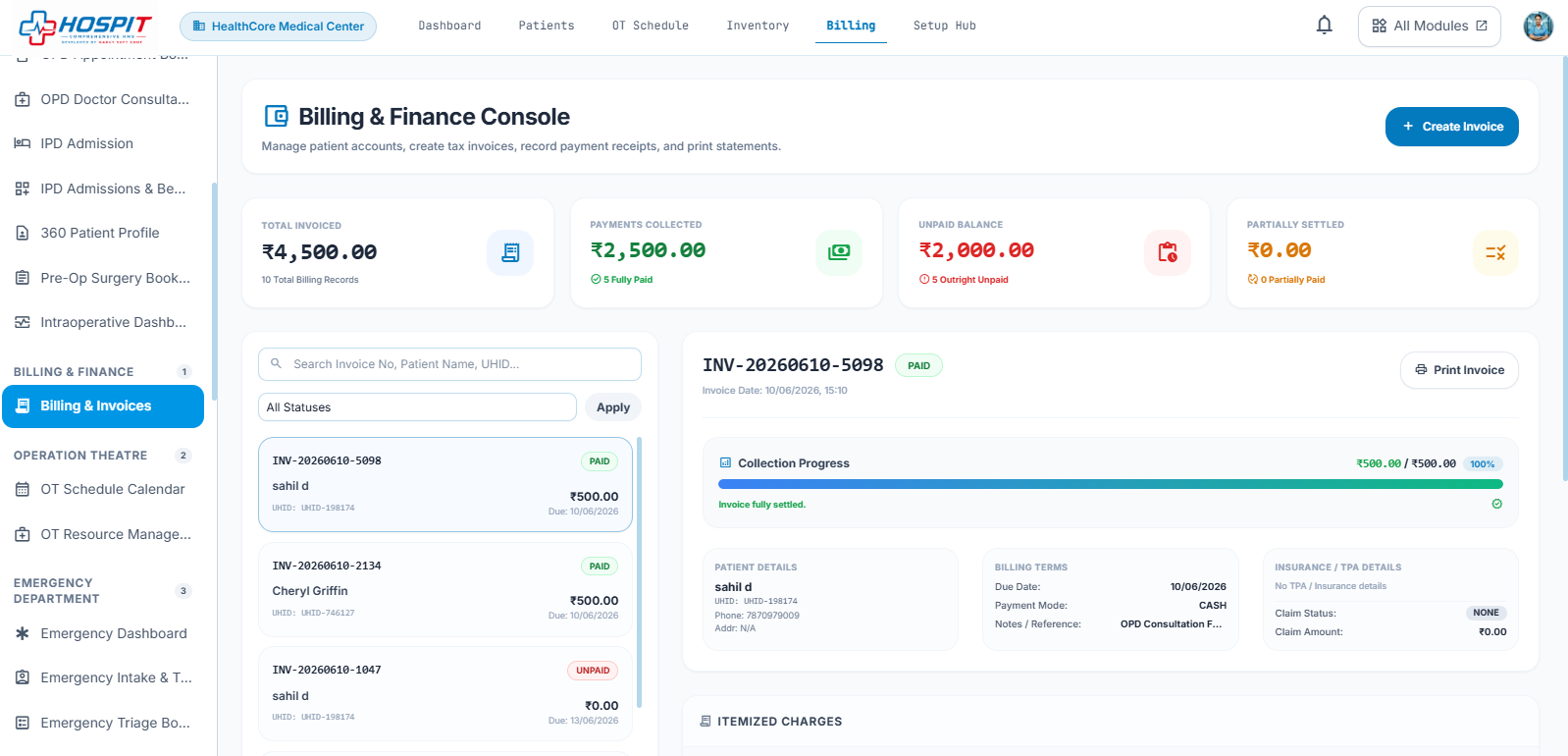Open the notifications bell icon

click(x=1324, y=26)
